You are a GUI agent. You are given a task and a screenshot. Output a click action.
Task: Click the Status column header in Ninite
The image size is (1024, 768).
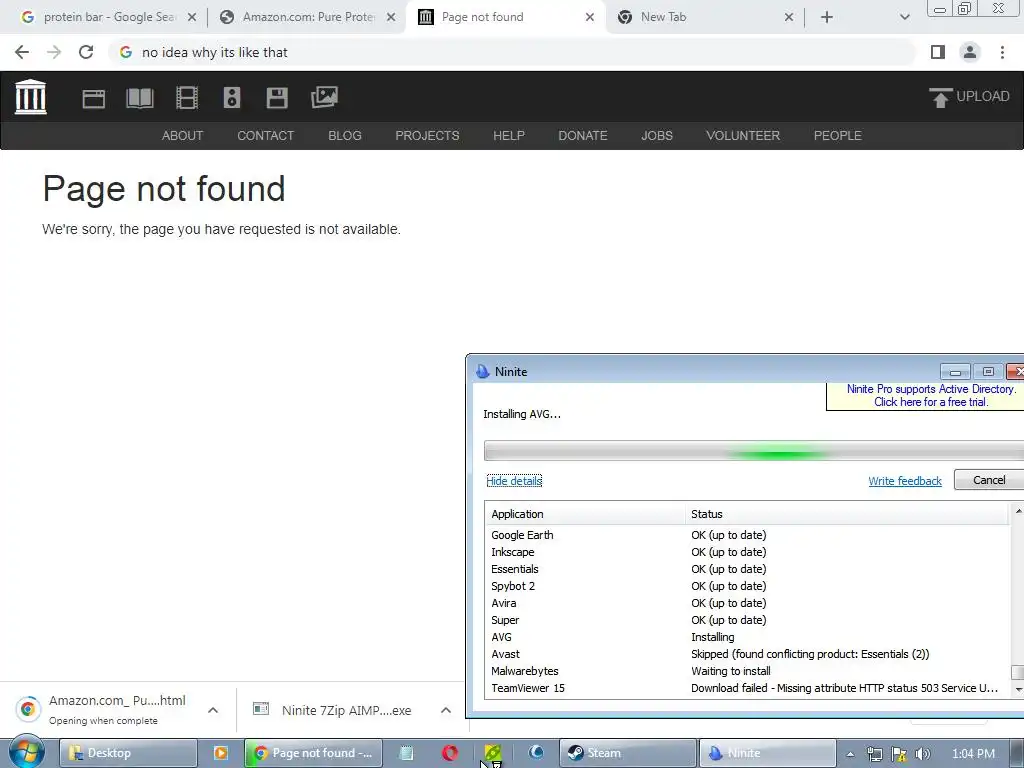point(847,514)
